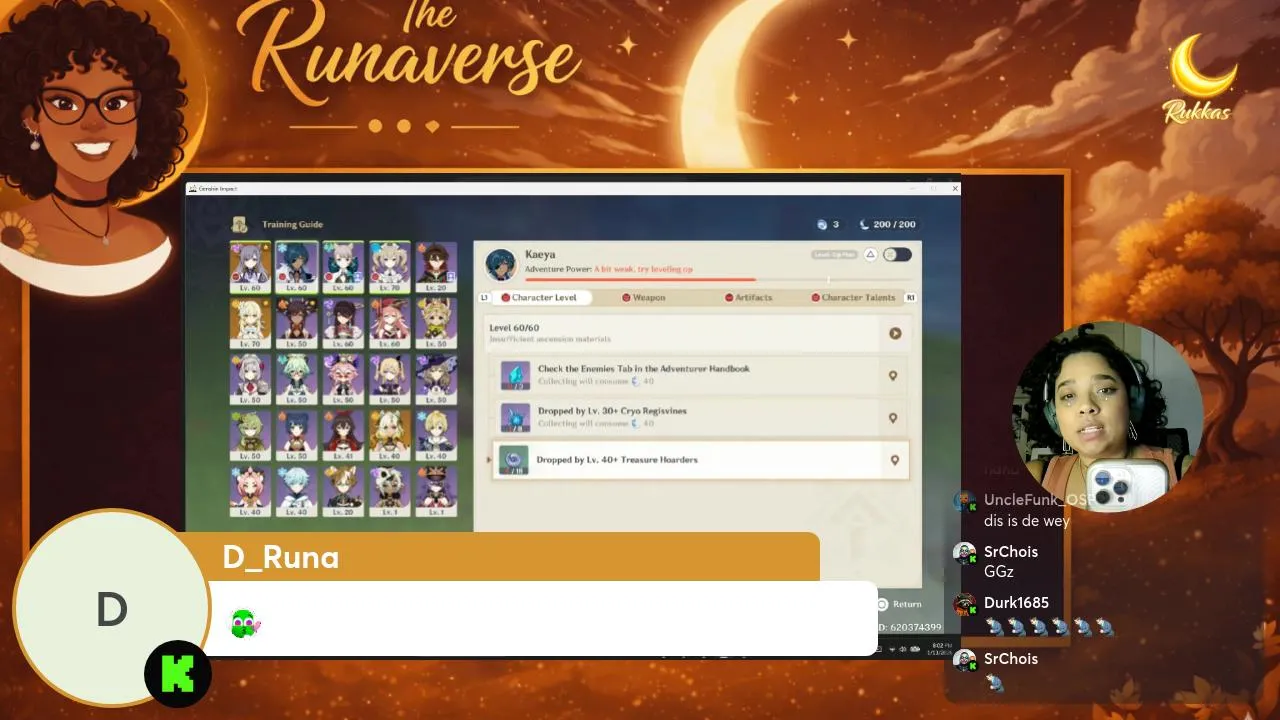Select Keqing's Lv. 60 portrait

[x=250, y=268]
